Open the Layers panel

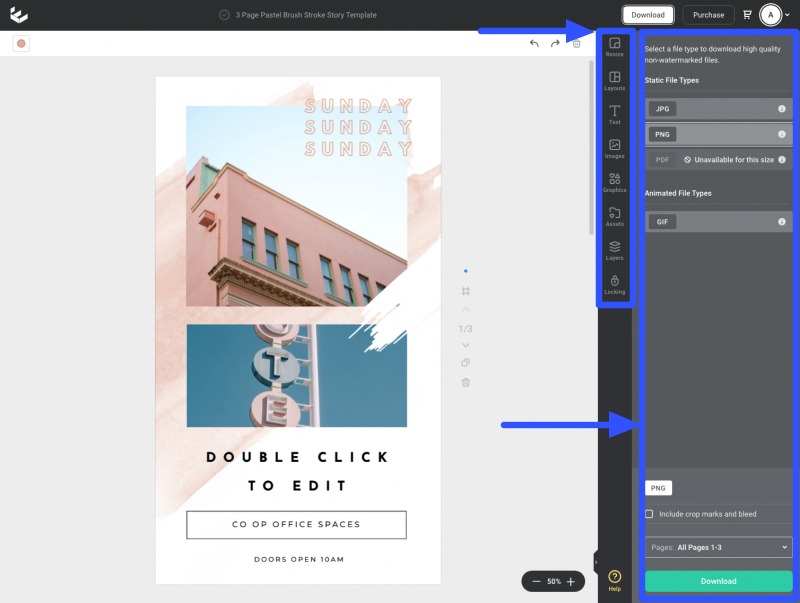tap(614, 250)
